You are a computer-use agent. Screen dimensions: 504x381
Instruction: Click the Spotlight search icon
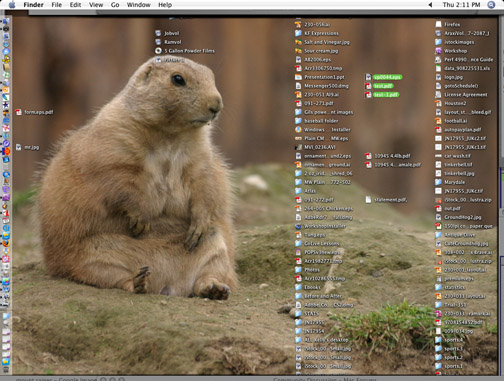[491, 5]
